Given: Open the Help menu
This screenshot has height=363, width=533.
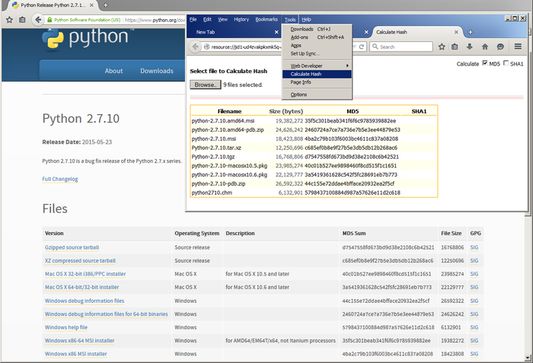Looking at the screenshot, I should pyautogui.click(x=306, y=19).
